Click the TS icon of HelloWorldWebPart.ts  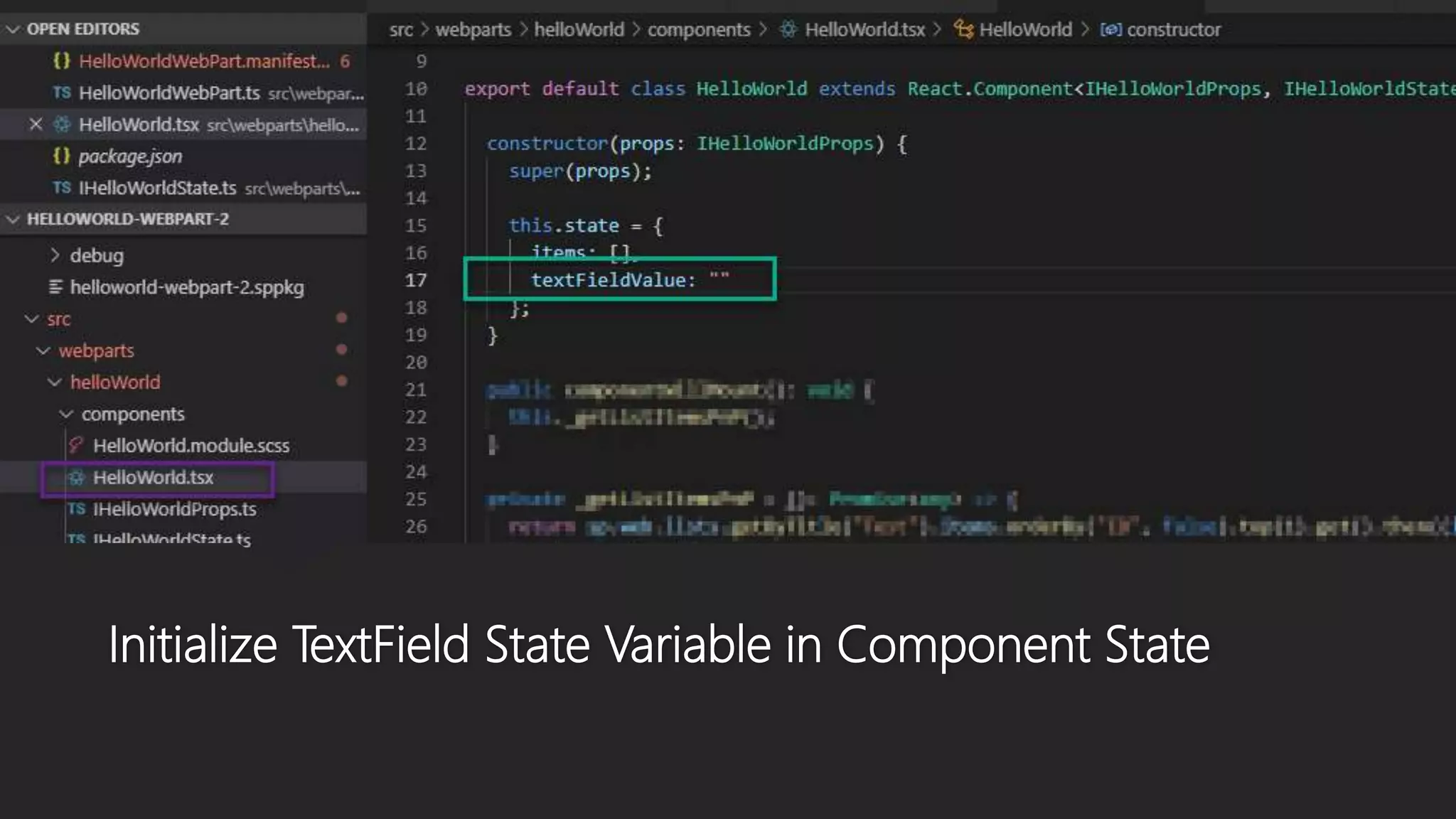[x=62, y=93]
